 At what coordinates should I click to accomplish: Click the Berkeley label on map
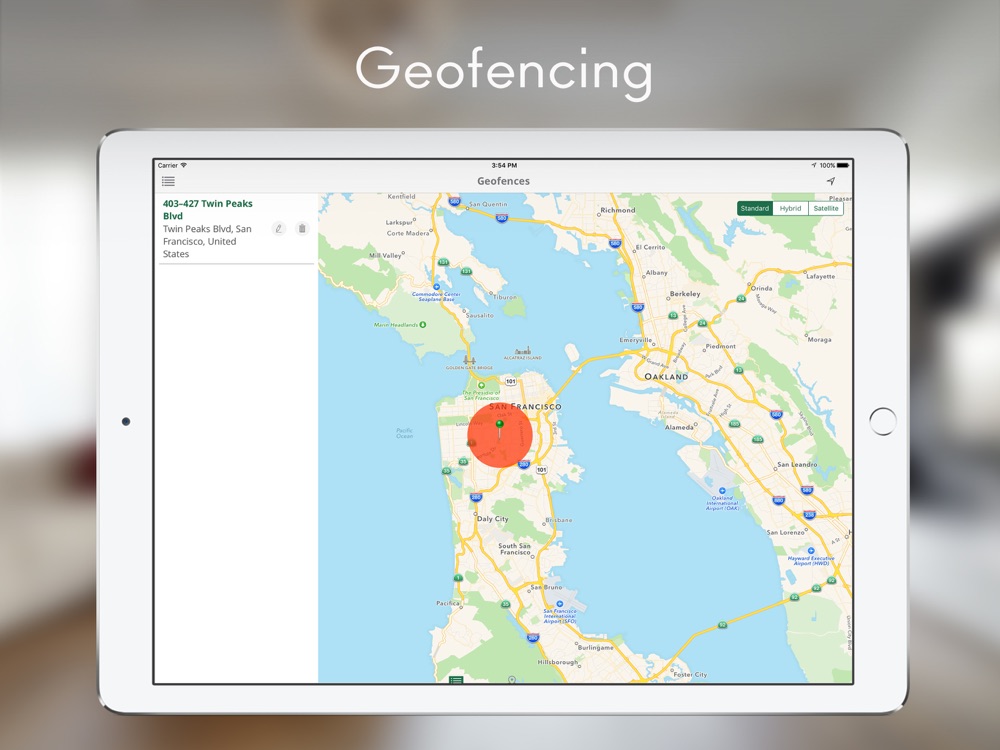coord(685,294)
